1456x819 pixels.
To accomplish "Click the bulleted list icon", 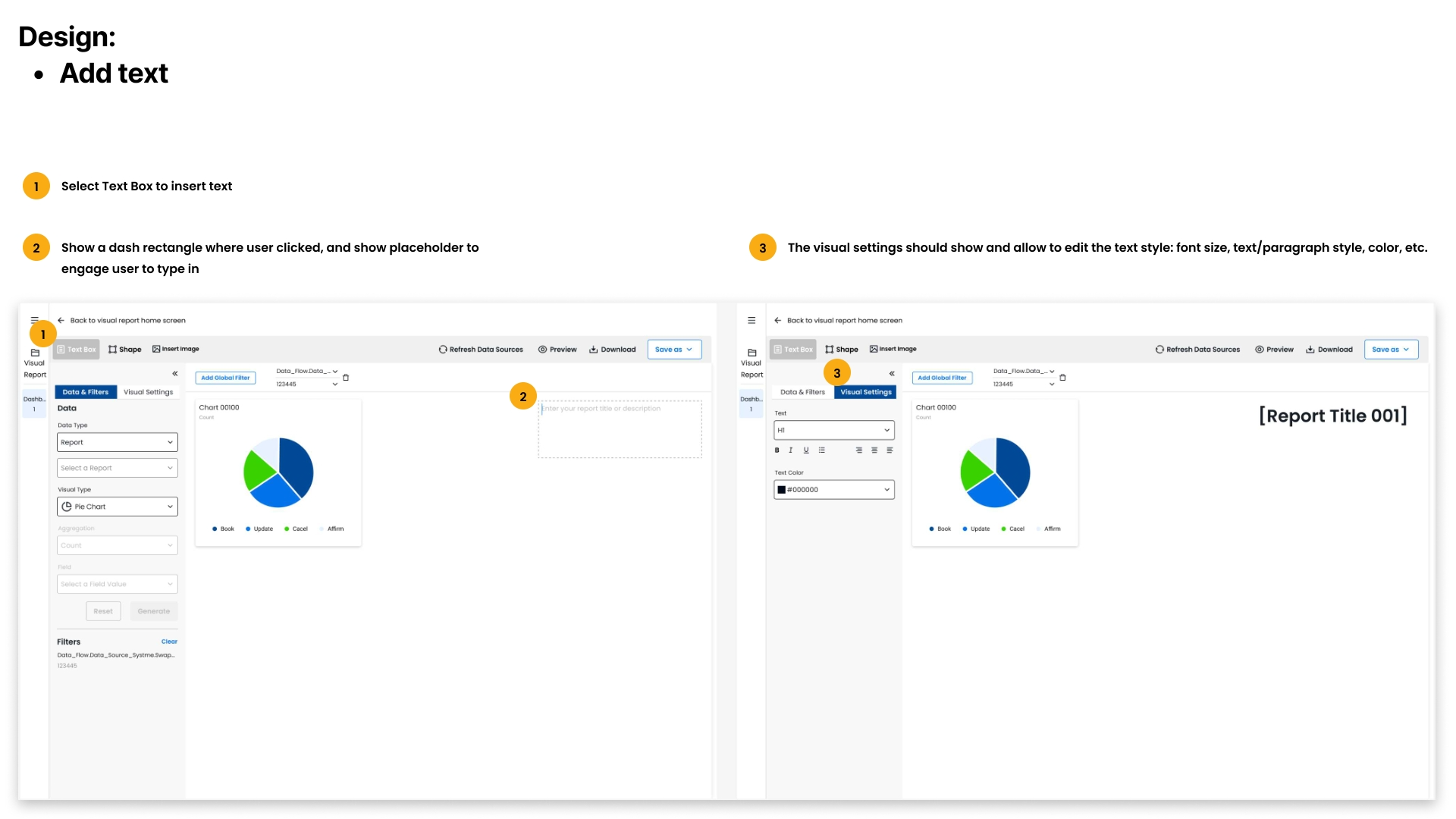I will click(x=822, y=450).
